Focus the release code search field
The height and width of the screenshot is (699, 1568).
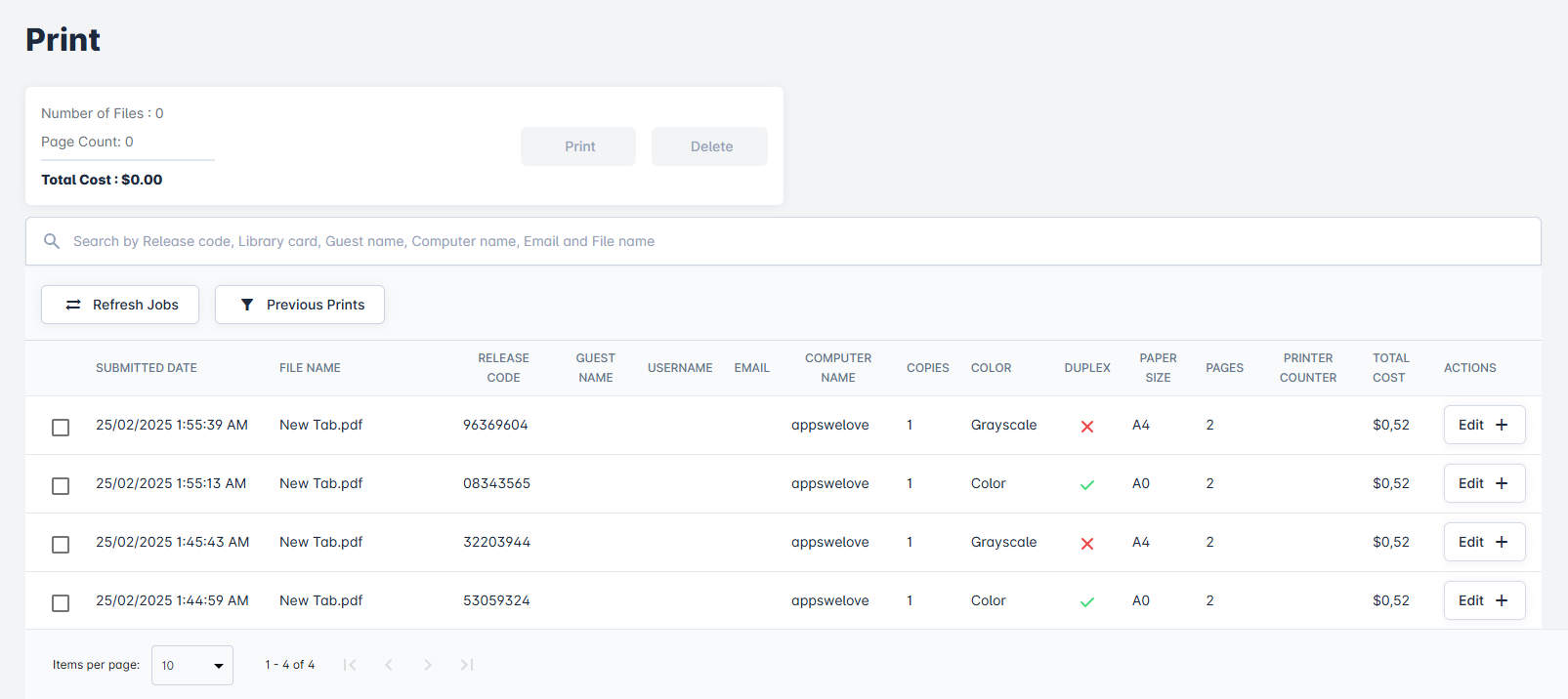coord(782,241)
